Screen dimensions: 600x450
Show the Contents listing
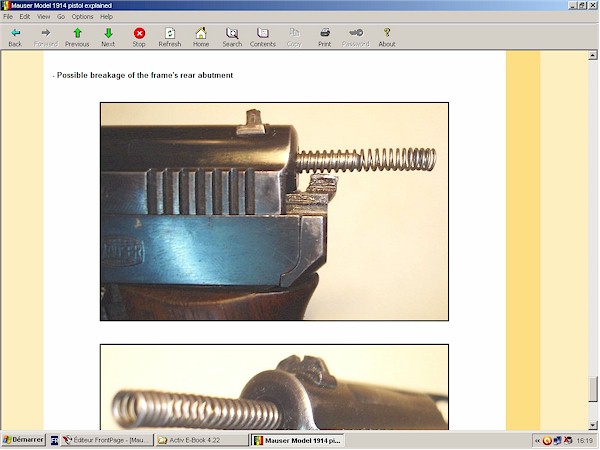click(x=262, y=37)
